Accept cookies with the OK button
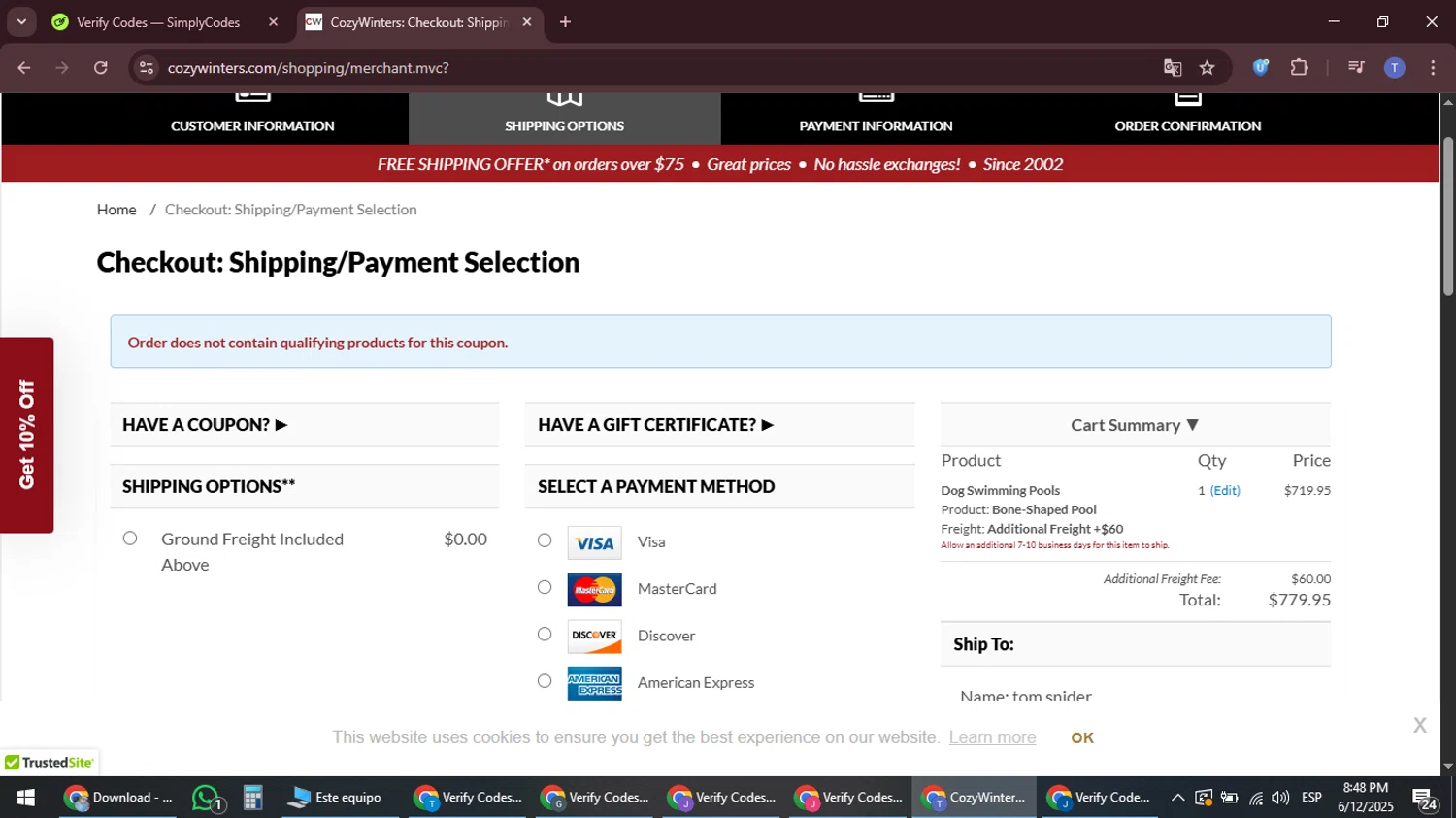The image size is (1456, 818). [x=1082, y=737]
